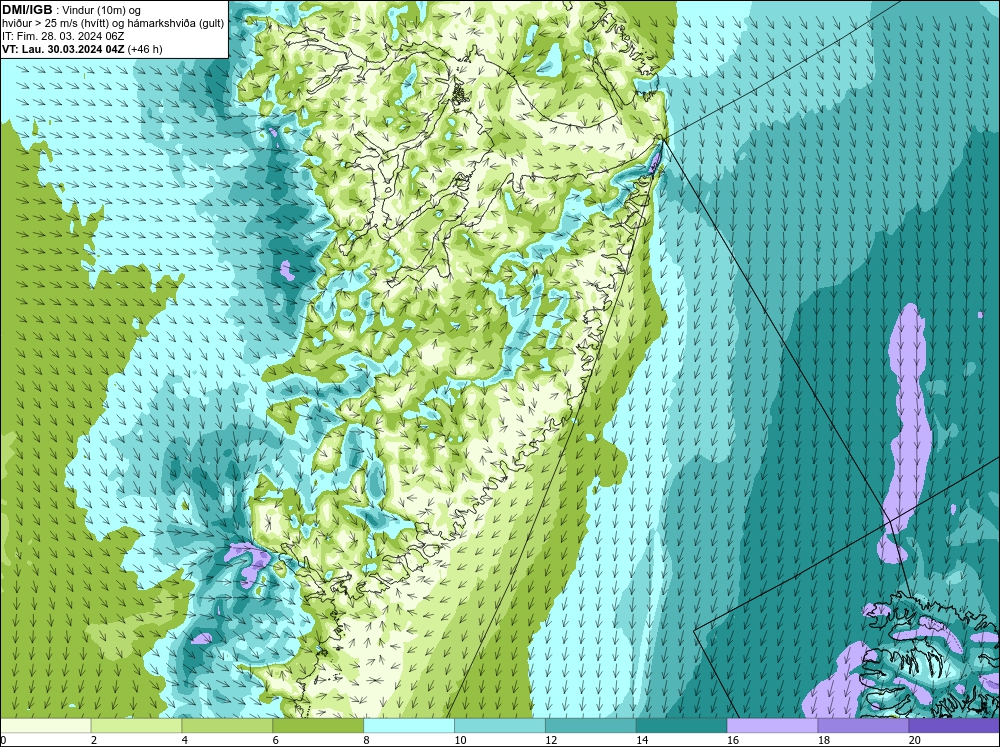The height and width of the screenshot is (747, 1000).
Task: Click the legend scale label '20'
Action: tap(915, 740)
